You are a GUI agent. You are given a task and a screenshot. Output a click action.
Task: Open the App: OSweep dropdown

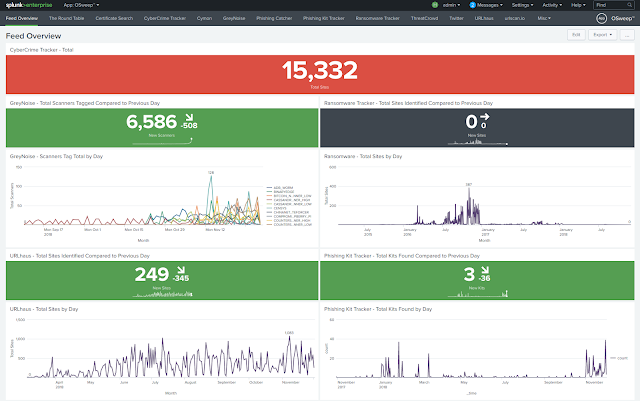[x=81, y=5]
